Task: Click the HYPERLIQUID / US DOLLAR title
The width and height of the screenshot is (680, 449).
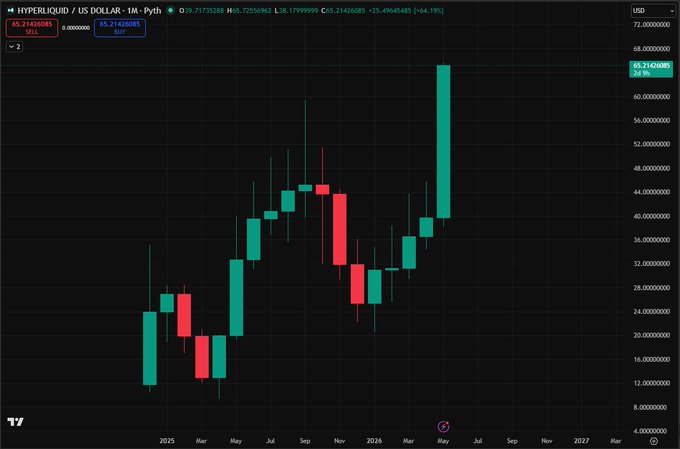Action: [x=69, y=10]
